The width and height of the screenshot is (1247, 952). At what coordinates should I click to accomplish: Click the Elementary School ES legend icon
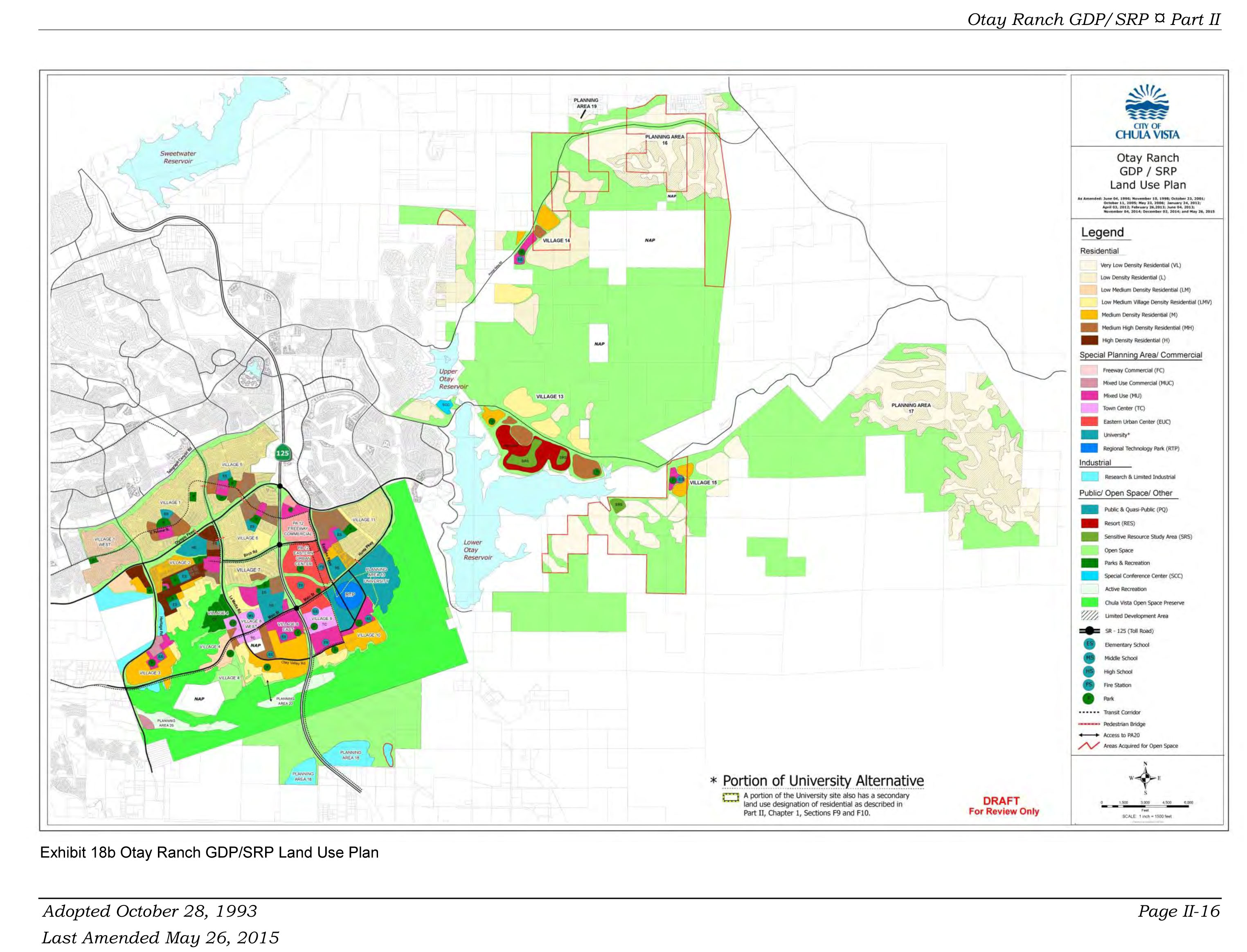click(x=1089, y=644)
